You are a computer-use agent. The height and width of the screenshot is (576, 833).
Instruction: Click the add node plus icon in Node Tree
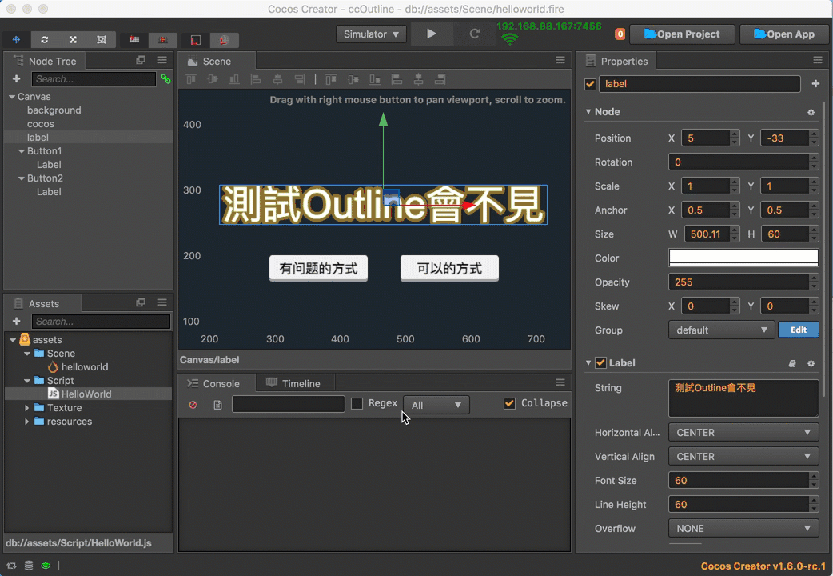click(x=16, y=79)
